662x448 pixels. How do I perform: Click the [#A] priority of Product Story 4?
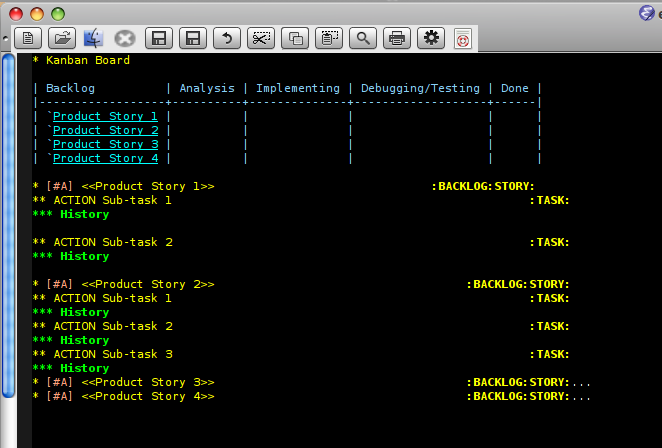pos(60,396)
